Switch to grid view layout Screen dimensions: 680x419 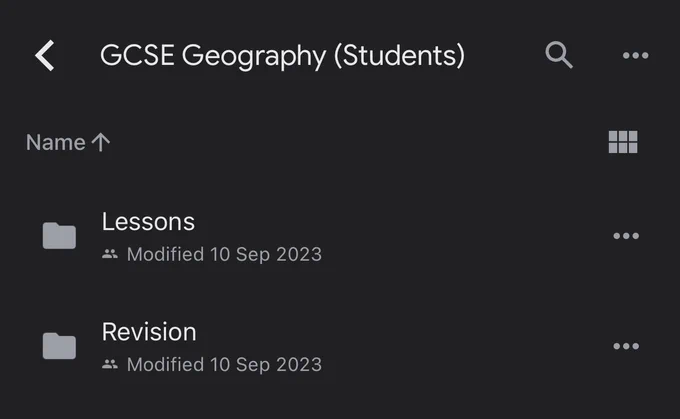point(623,142)
